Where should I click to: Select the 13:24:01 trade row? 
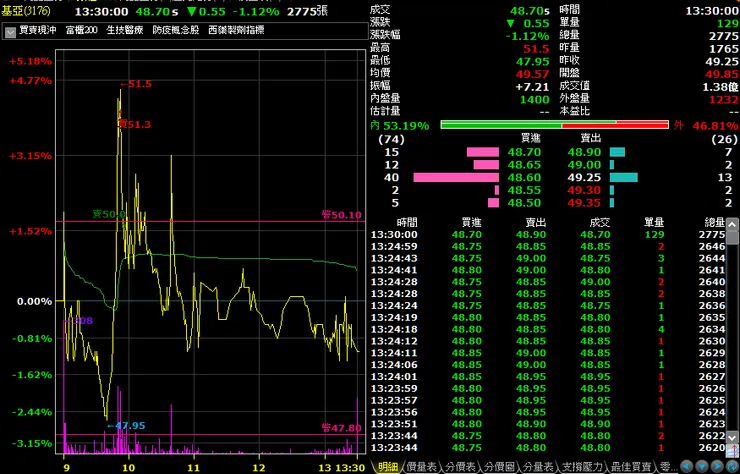coord(547,377)
